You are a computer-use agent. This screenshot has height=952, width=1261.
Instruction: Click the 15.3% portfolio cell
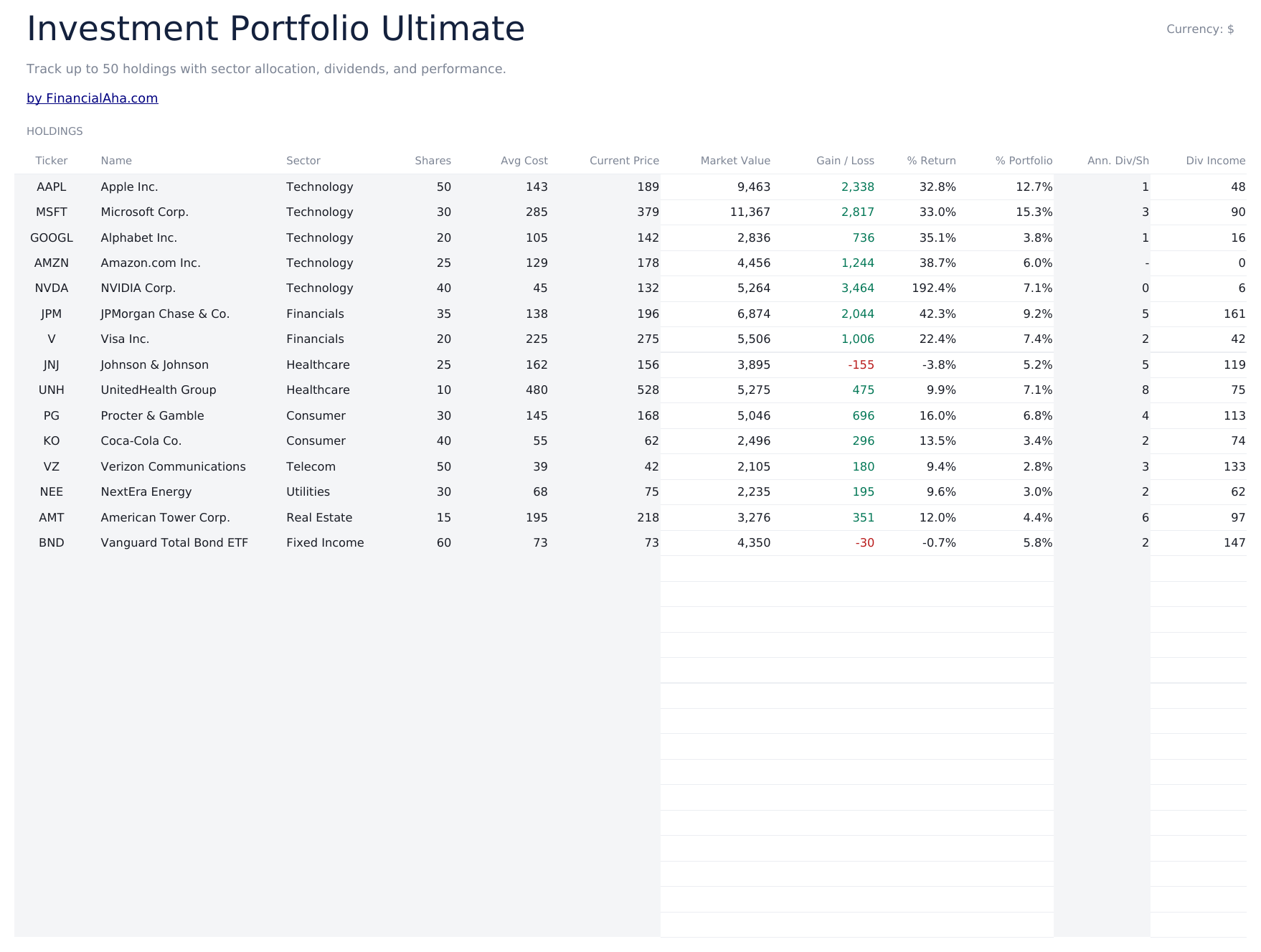(x=1034, y=212)
